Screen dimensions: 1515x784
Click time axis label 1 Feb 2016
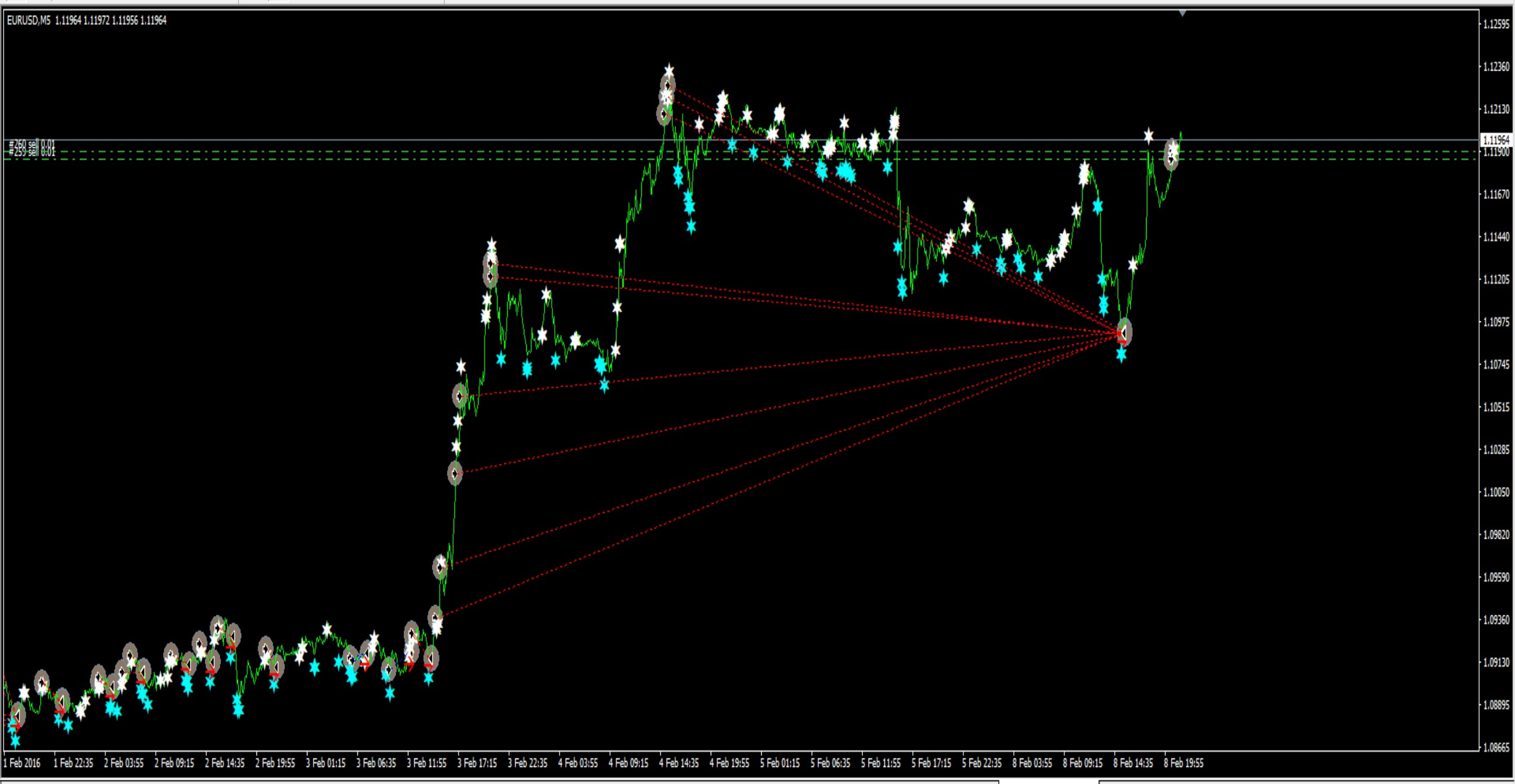pyautogui.click(x=22, y=763)
